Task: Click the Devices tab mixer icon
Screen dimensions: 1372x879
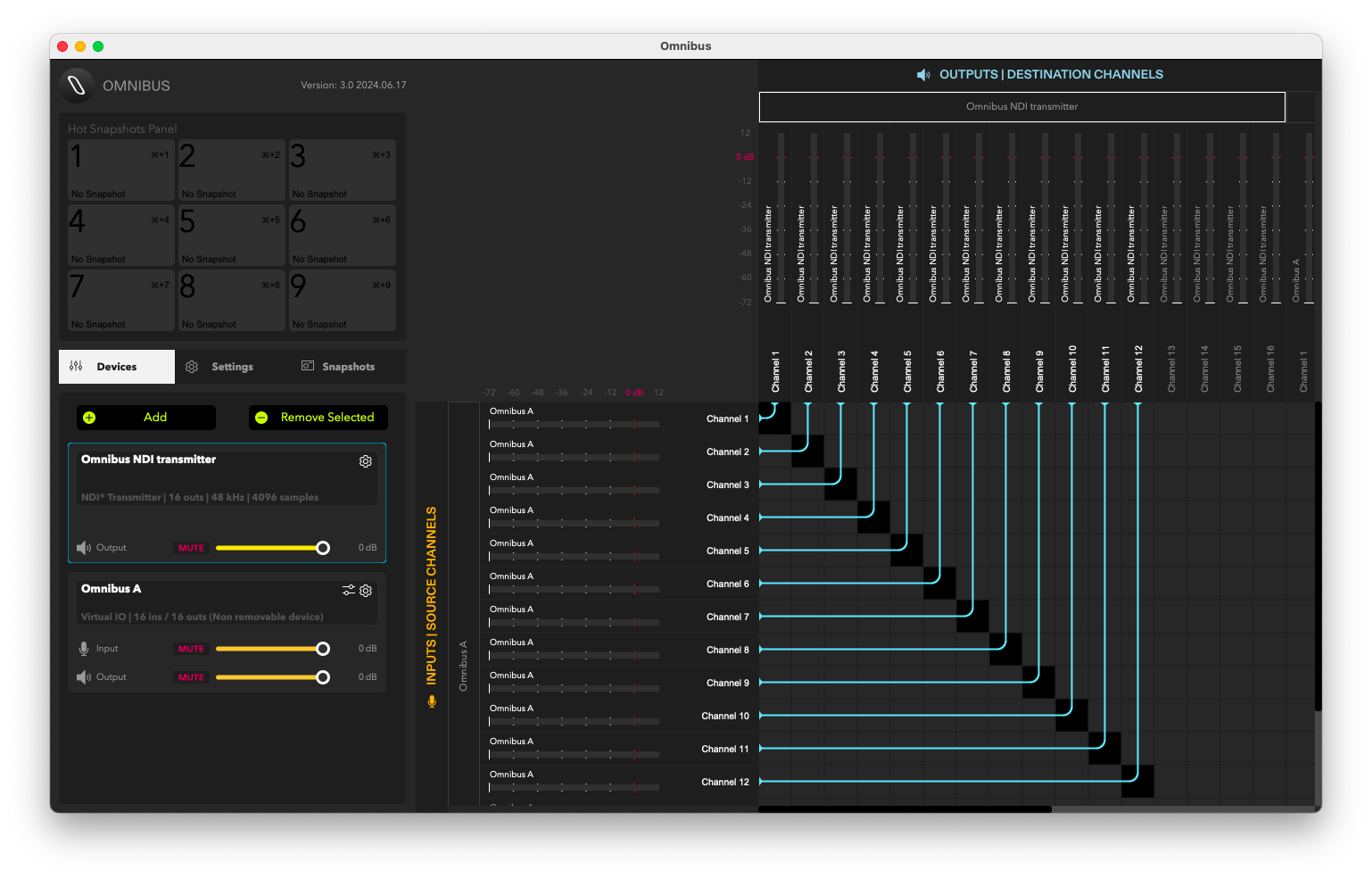Action: click(x=76, y=366)
